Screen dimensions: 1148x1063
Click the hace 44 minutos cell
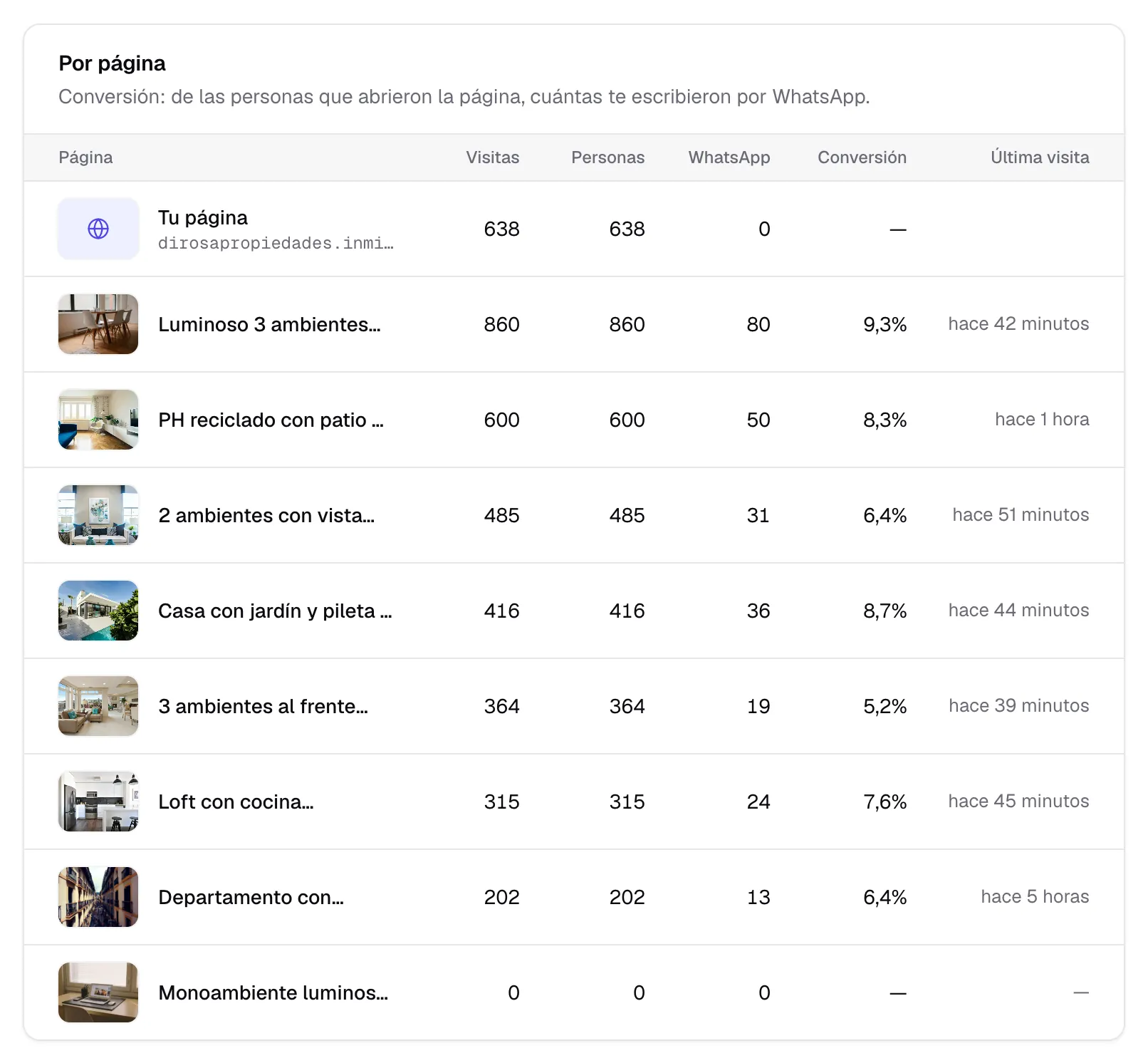coord(1018,610)
